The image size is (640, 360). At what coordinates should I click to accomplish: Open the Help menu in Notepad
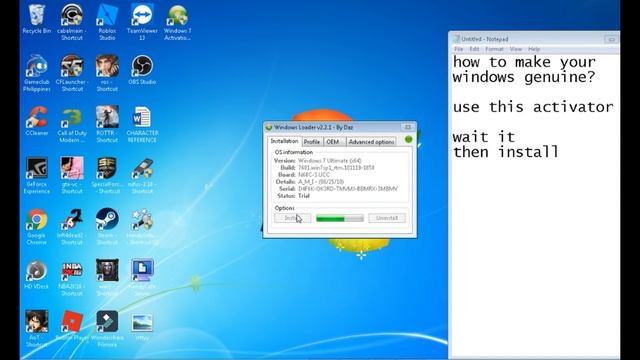(x=534, y=49)
